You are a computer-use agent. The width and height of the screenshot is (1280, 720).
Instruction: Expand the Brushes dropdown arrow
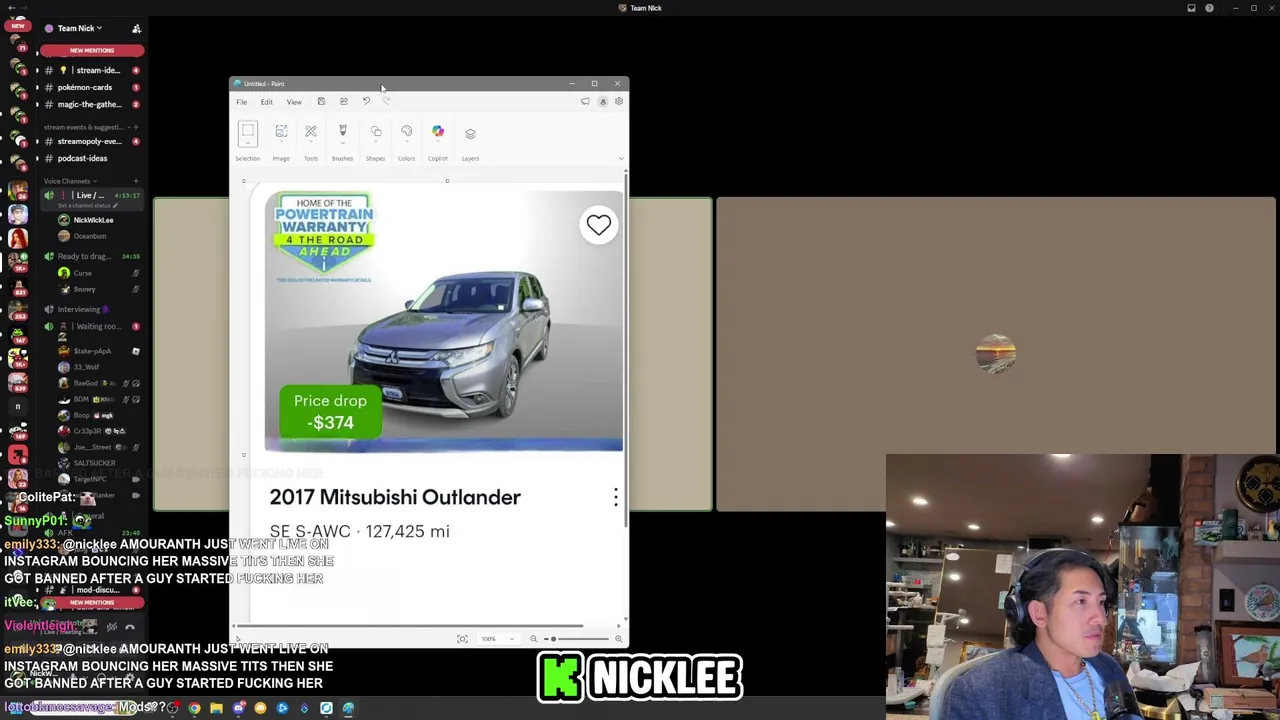click(342, 145)
